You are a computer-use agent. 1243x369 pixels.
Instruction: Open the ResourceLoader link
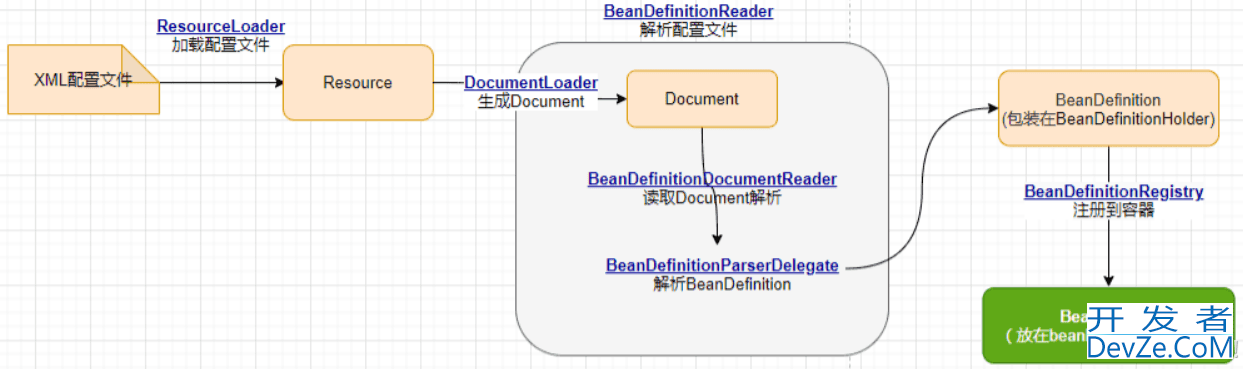[x=221, y=27]
